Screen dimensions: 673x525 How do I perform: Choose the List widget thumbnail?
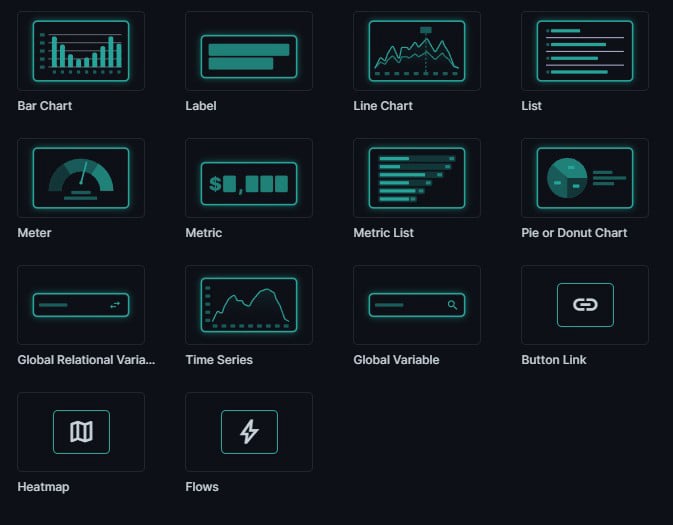point(585,51)
